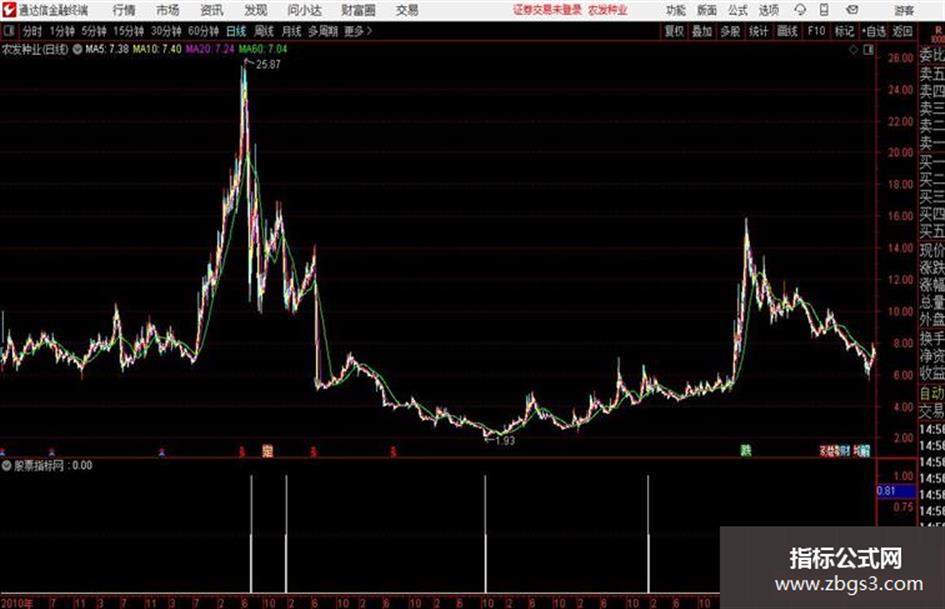
Task: Select the 1分钟 period
Action: click(x=61, y=31)
